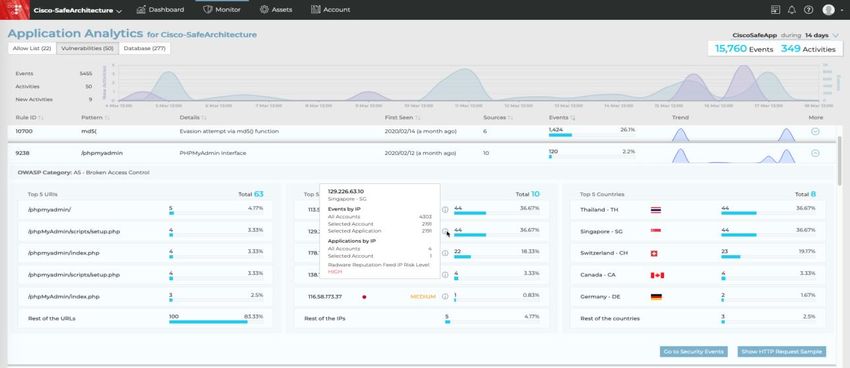The image size is (850, 368).
Task: Click the Account building icon
Action: [316, 10]
